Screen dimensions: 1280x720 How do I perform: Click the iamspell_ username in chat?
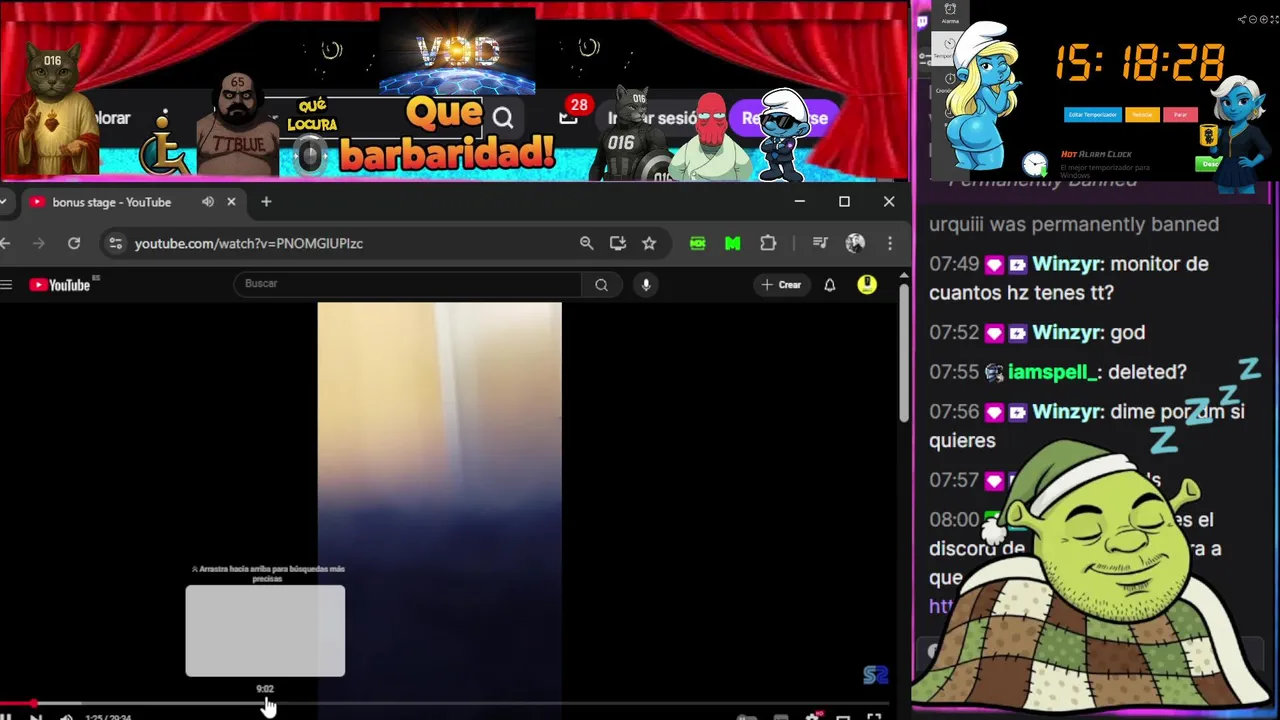tap(1053, 372)
